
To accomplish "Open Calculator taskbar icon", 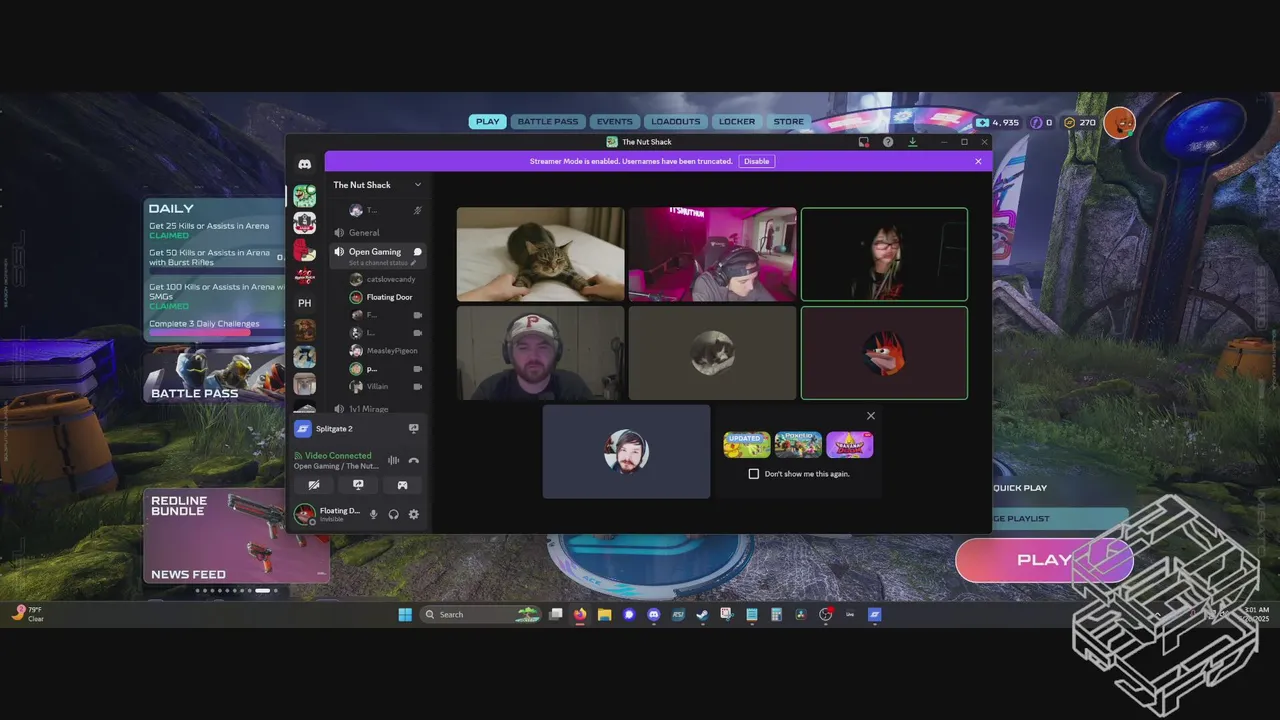I will pos(776,615).
